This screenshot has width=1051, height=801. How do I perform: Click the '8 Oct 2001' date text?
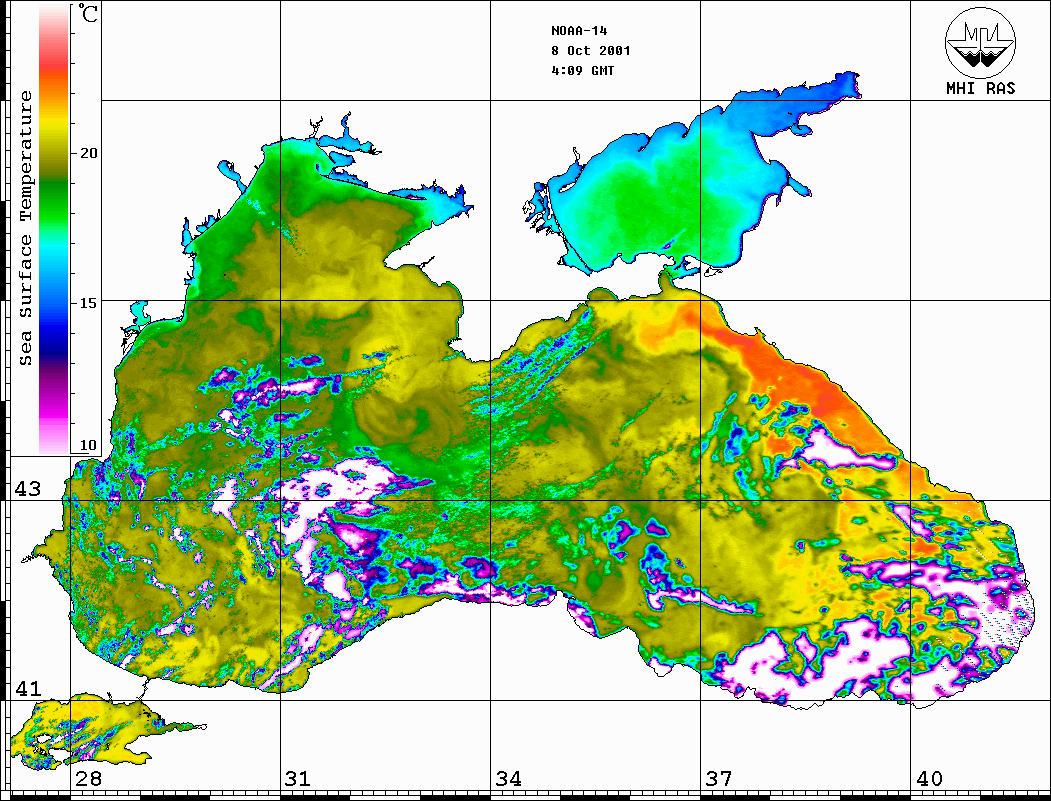tap(591, 51)
